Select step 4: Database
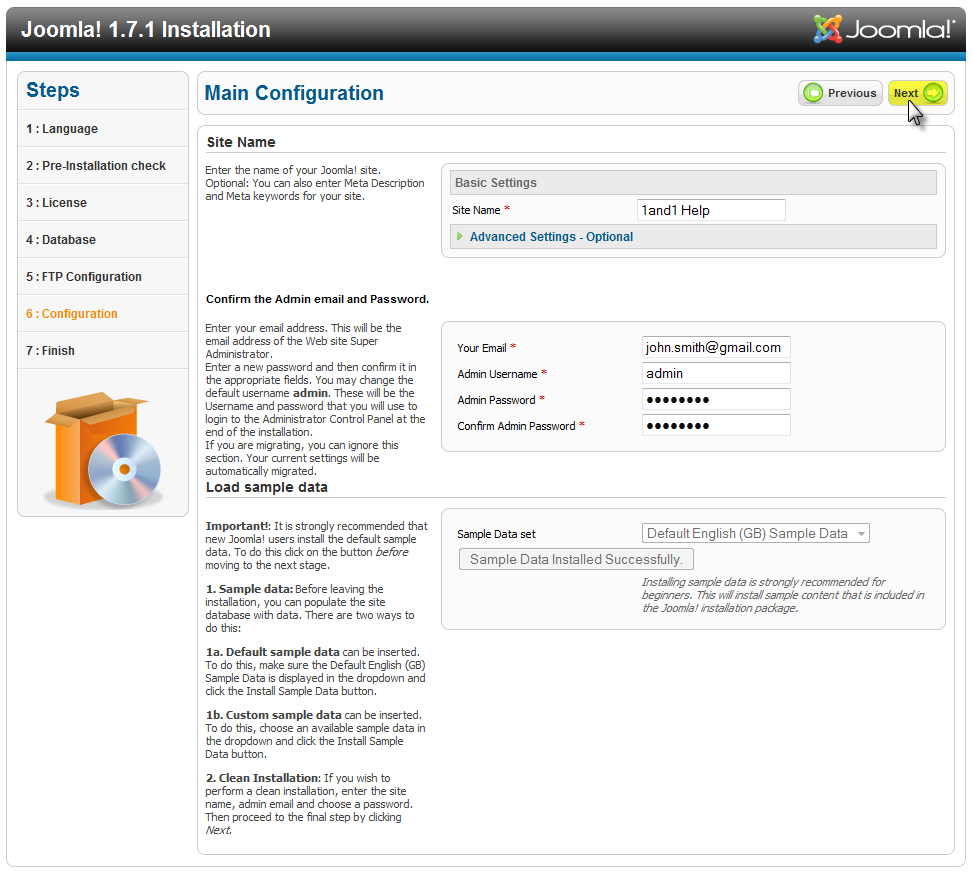 coord(61,240)
